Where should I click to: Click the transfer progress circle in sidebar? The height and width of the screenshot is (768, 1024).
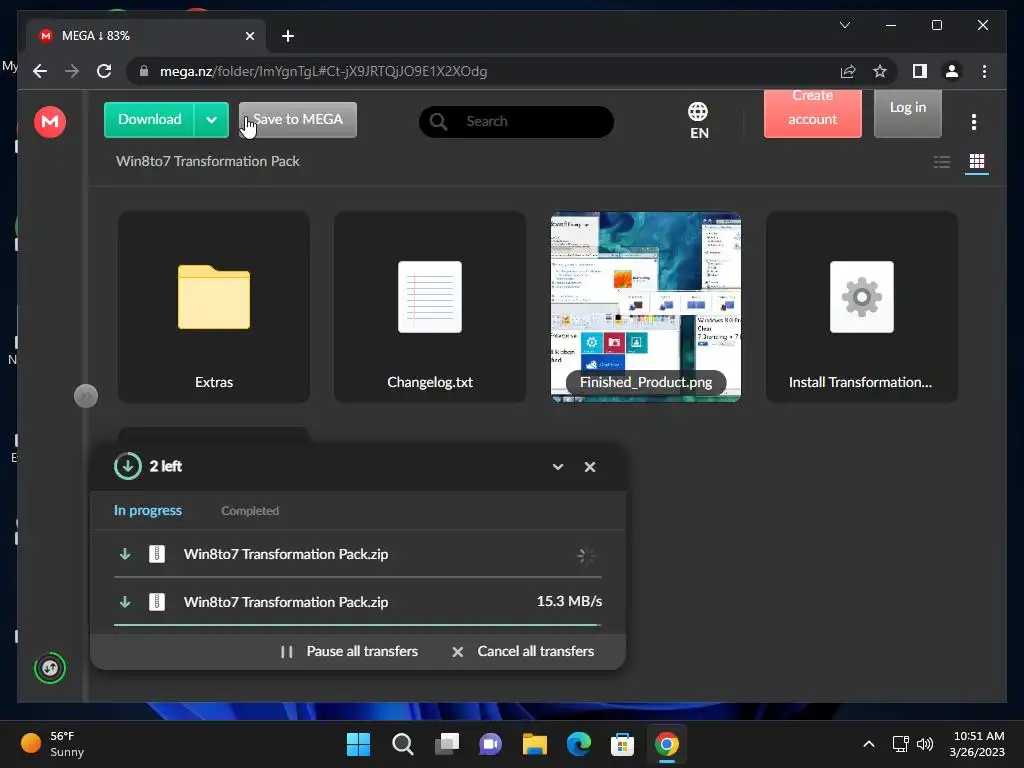click(x=50, y=668)
